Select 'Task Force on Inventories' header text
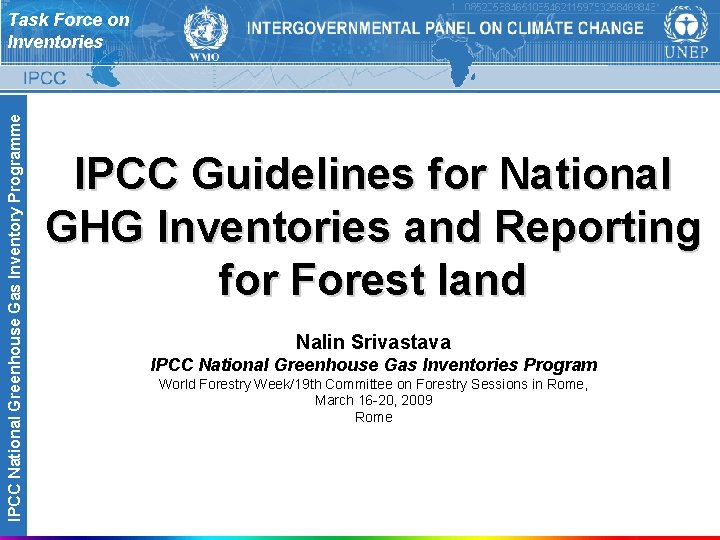This screenshot has width=720, height=540. click(x=69, y=31)
